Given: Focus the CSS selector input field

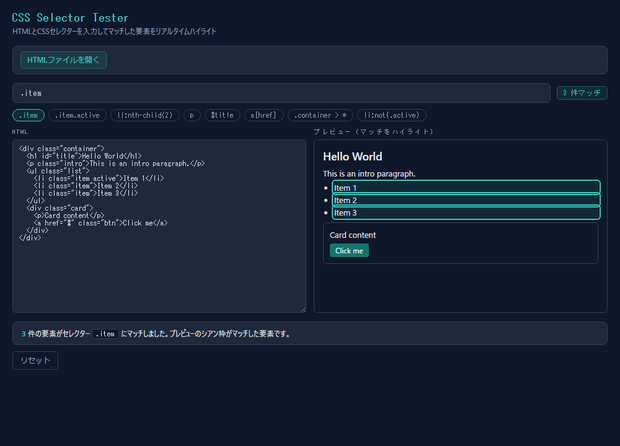Looking at the screenshot, I should coord(281,93).
